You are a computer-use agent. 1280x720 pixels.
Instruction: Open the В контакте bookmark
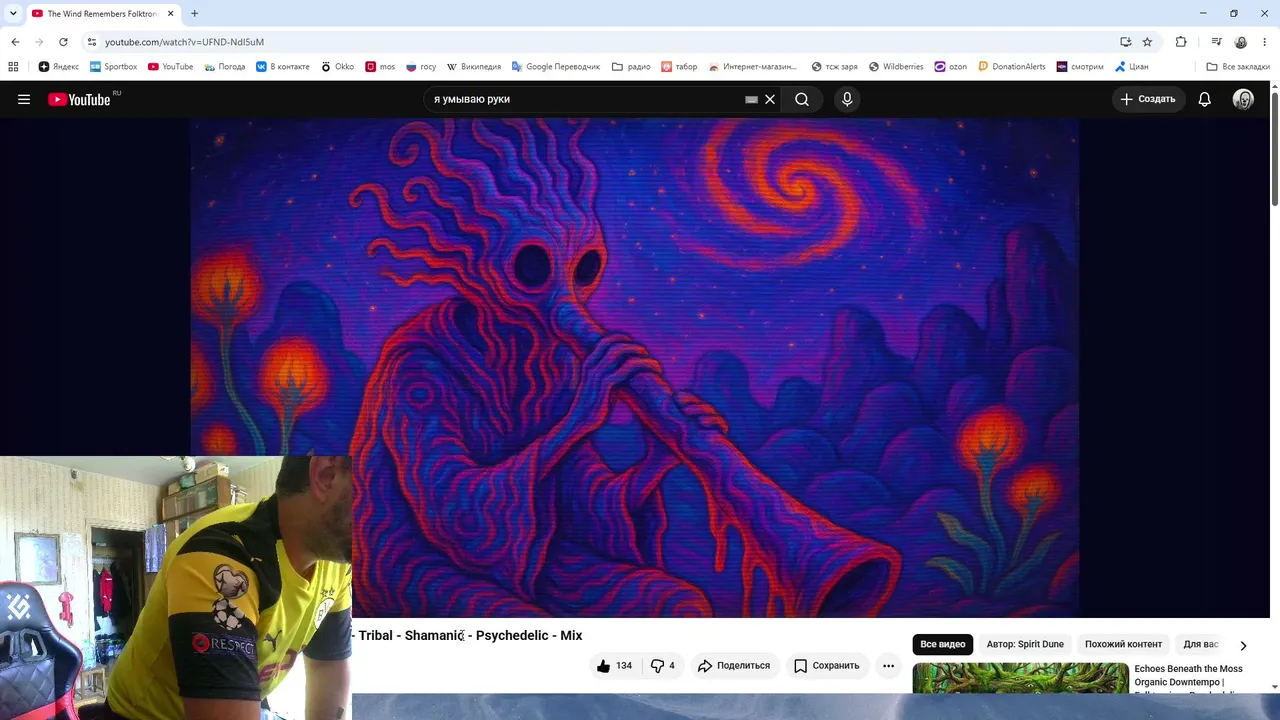point(282,67)
